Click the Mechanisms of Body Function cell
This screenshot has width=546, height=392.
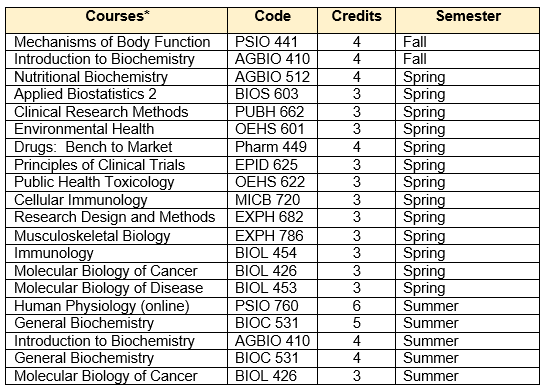pos(117,42)
